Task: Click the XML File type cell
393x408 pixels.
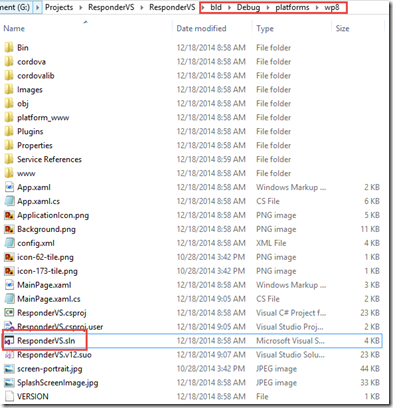Action: point(271,243)
